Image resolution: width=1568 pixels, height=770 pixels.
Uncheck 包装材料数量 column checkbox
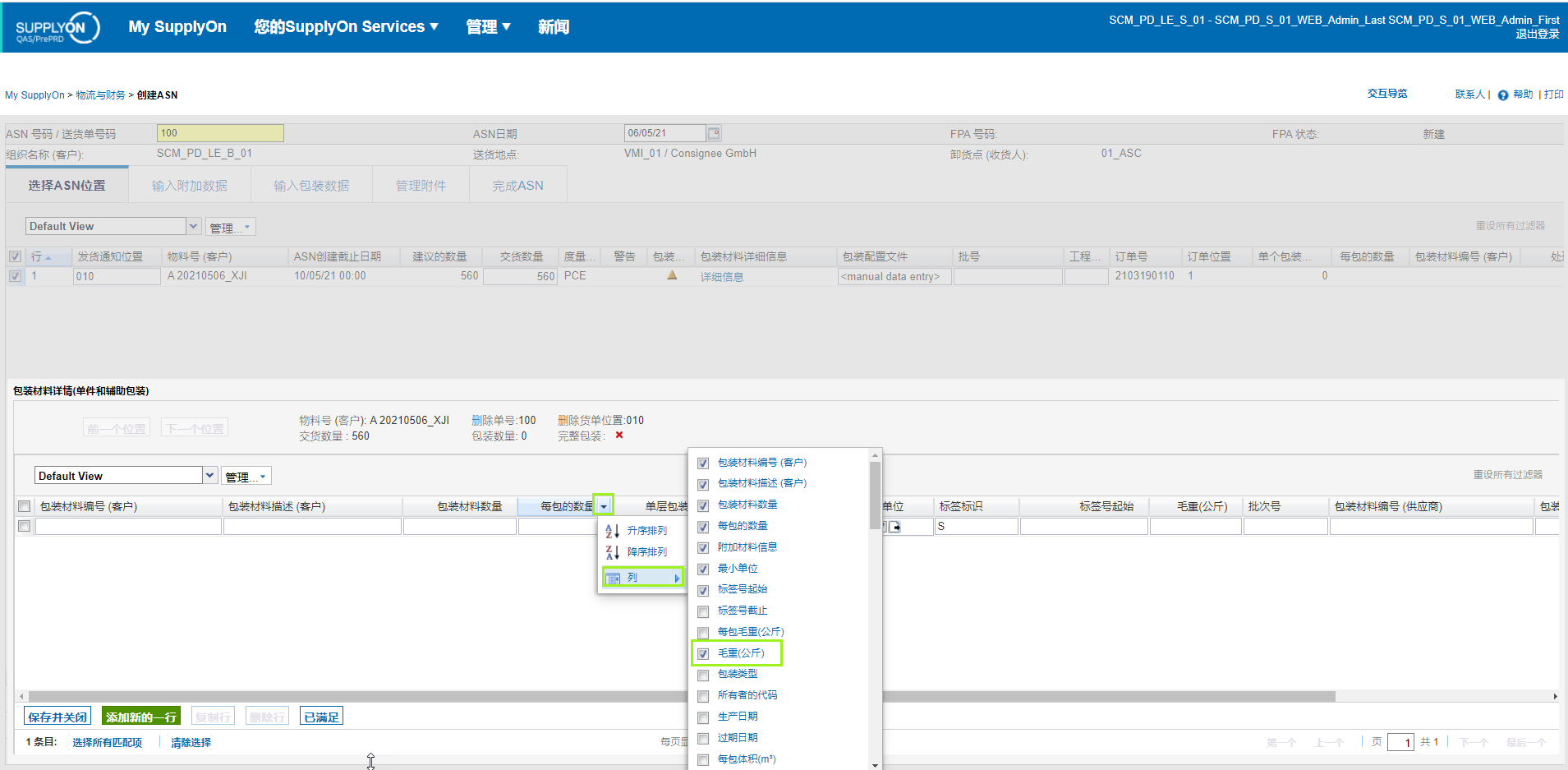click(703, 505)
